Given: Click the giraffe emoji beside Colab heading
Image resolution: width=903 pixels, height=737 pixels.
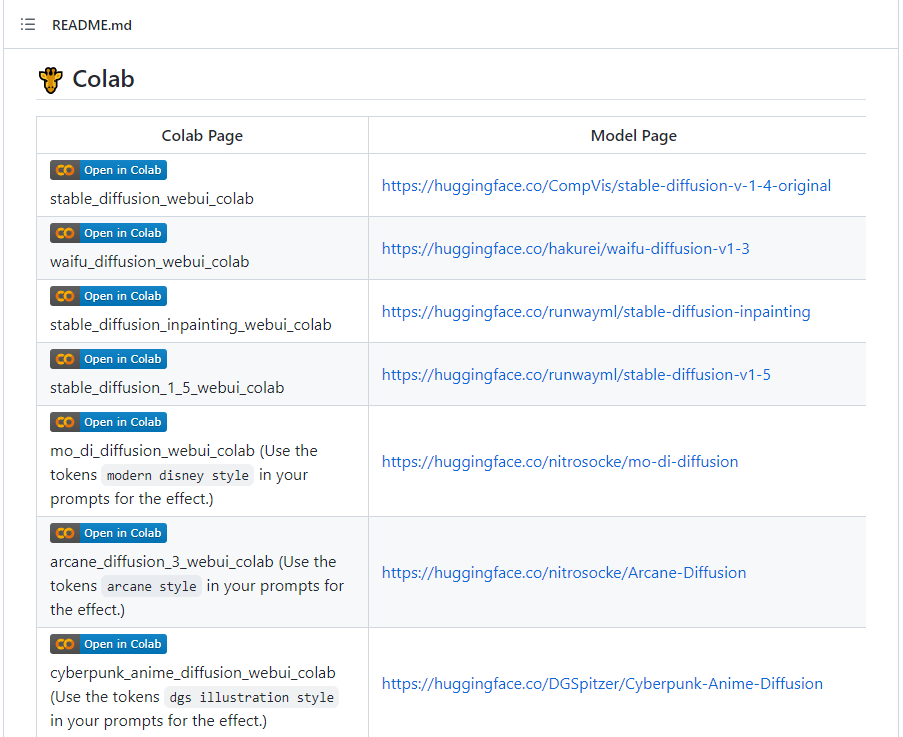Looking at the screenshot, I should (x=51, y=79).
